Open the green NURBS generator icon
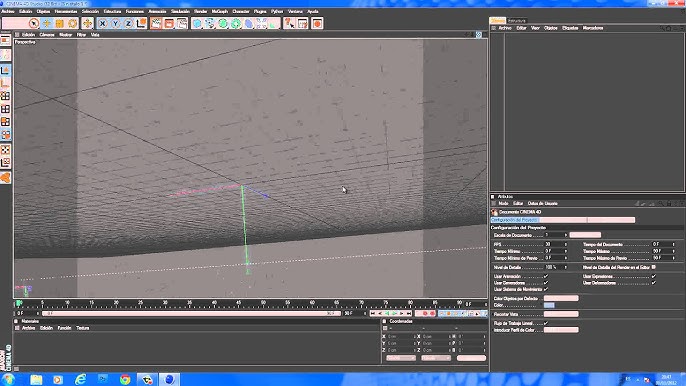 (x=223, y=23)
